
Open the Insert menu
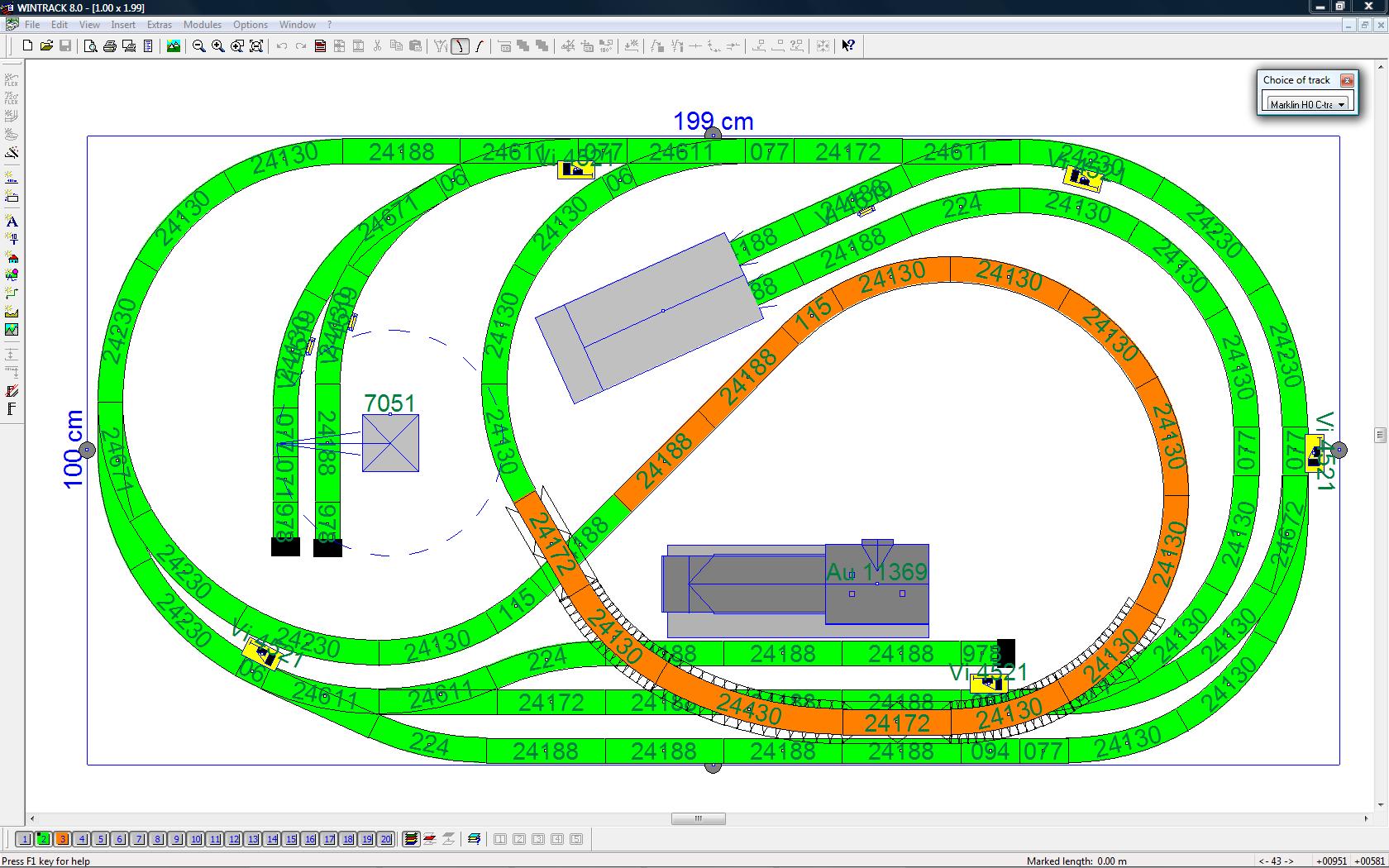coord(123,25)
